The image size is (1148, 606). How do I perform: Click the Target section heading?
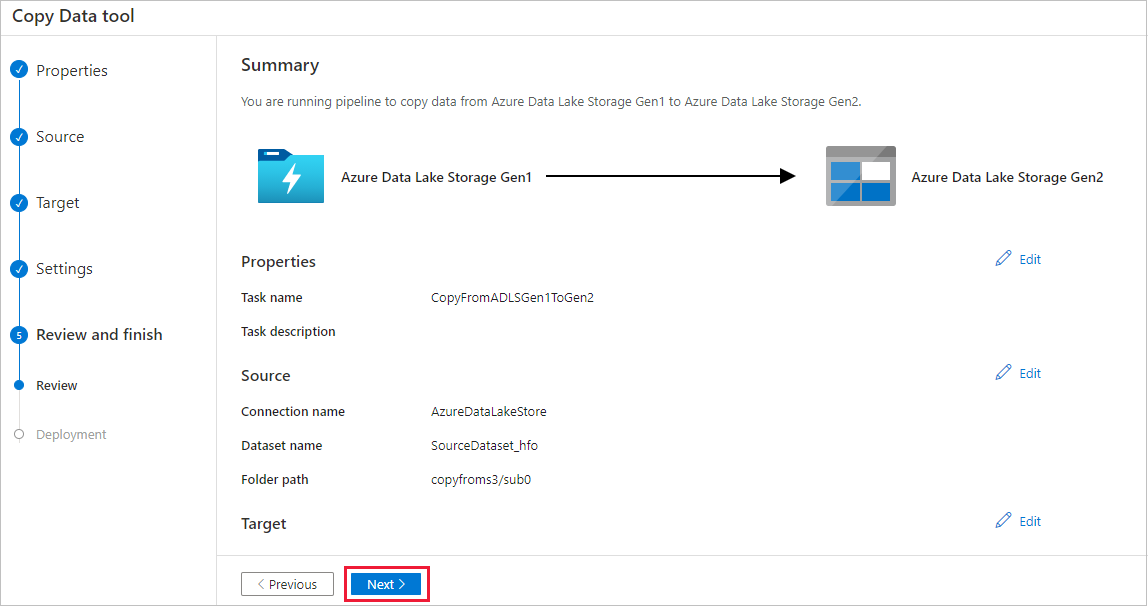pos(264,524)
